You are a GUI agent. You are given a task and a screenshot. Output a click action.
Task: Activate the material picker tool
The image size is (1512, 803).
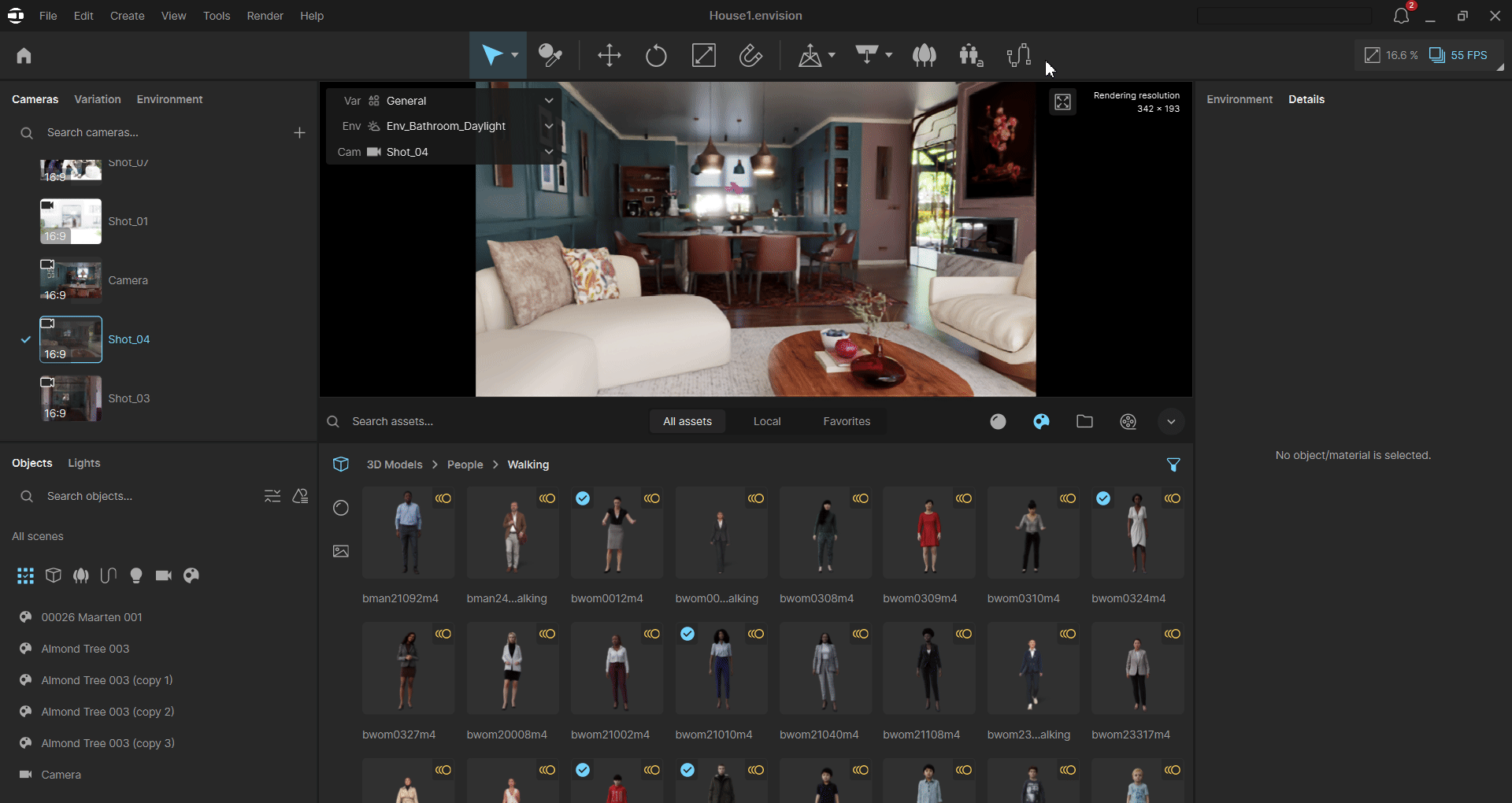coord(550,55)
